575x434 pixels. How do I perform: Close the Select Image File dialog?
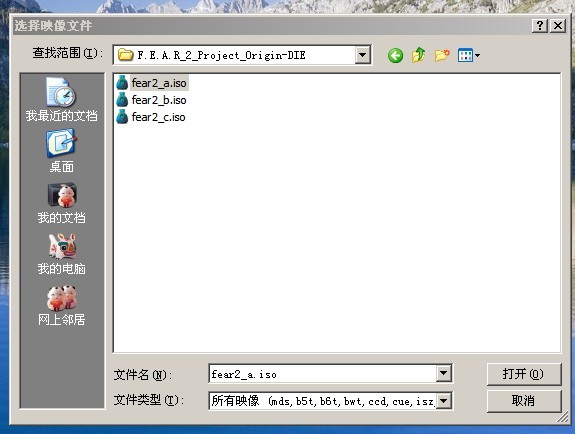(x=558, y=26)
